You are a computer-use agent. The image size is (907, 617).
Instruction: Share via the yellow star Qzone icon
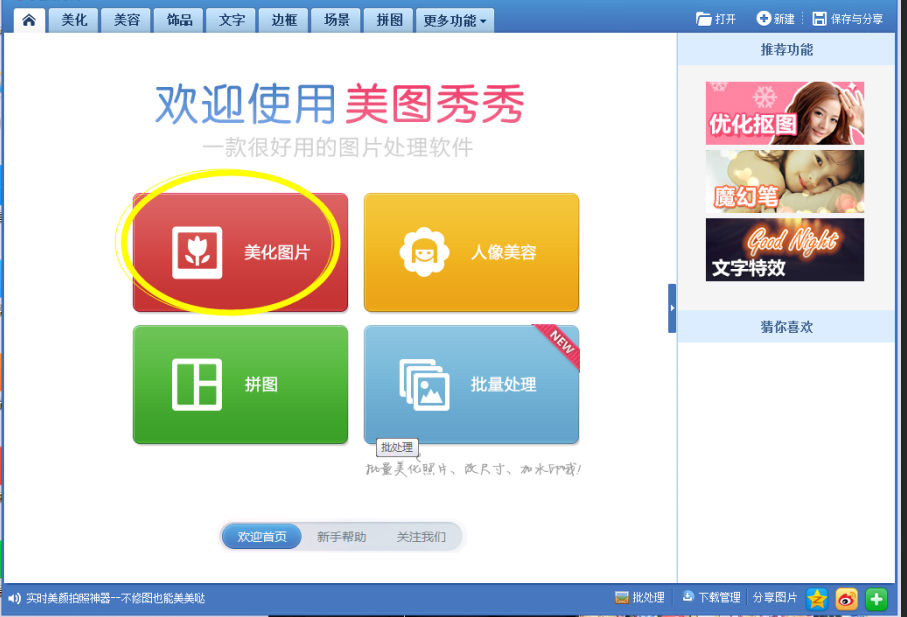click(x=817, y=599)
